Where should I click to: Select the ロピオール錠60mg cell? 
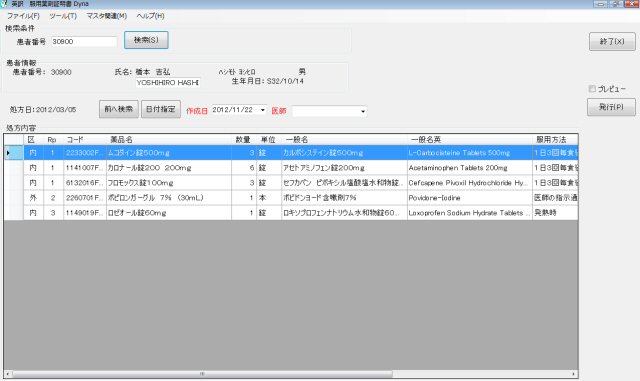(169, 213)
